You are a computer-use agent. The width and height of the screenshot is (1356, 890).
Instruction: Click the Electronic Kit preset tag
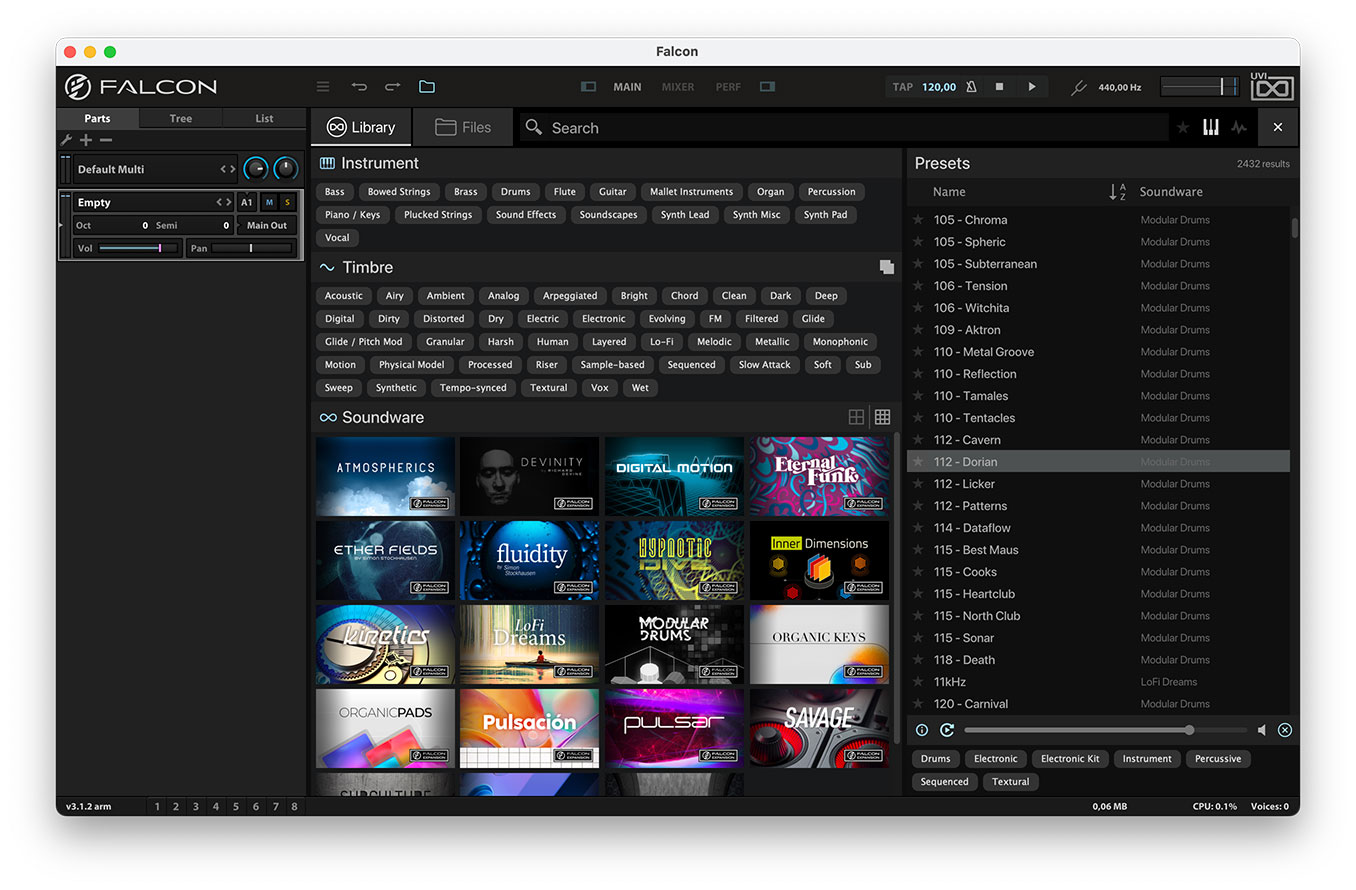coord(1070,759)
